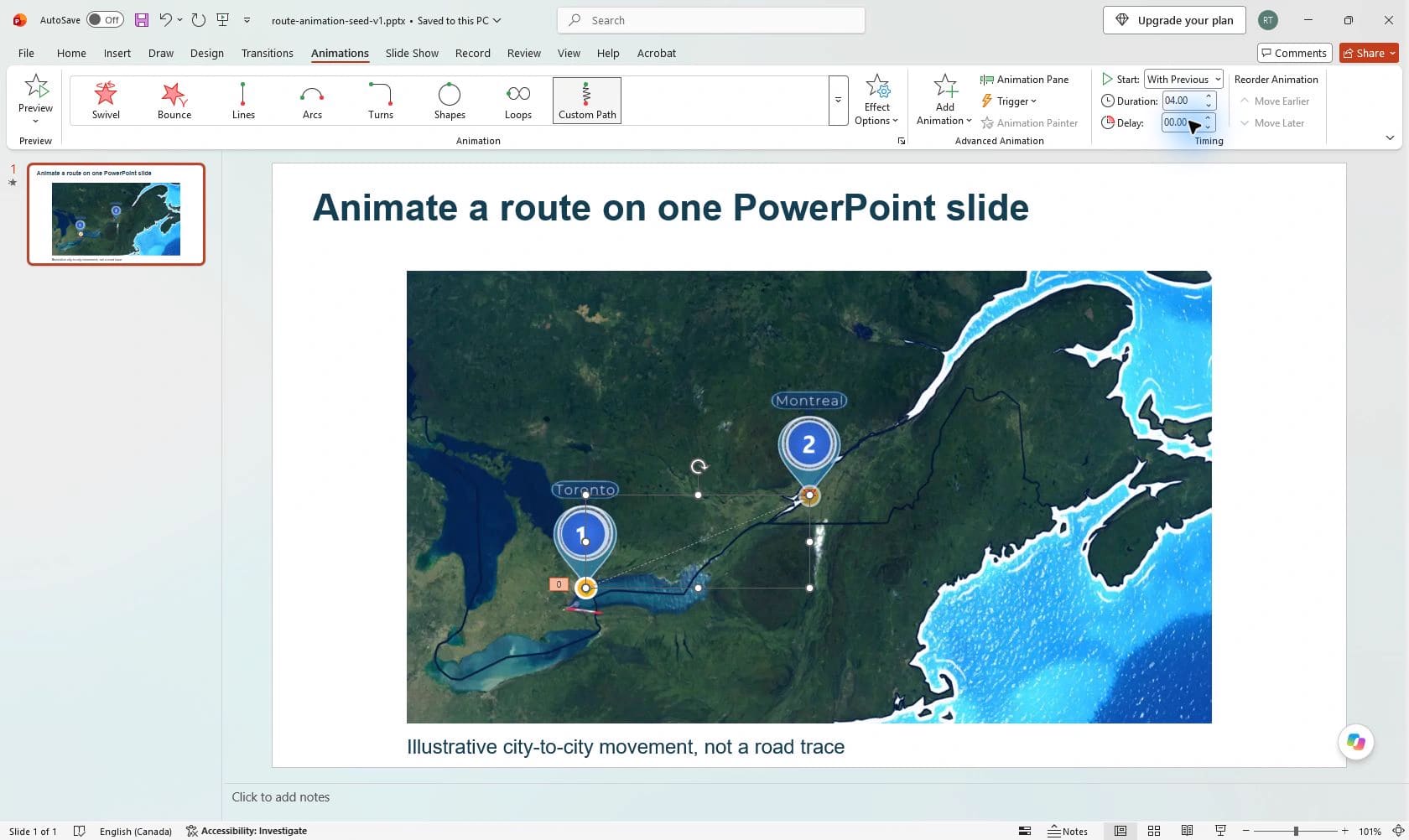
Task: Click the Search box
Action: [711, 20]
